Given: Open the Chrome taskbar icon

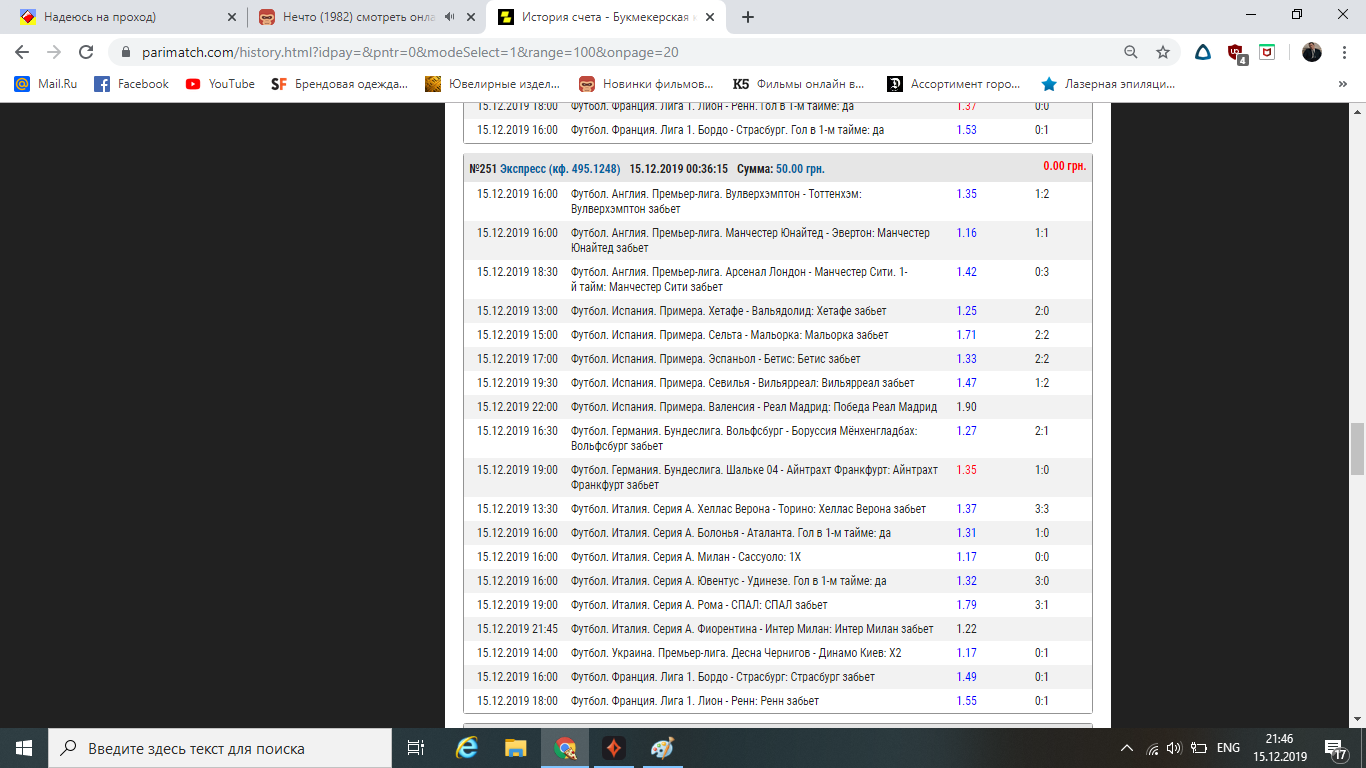Looking at the screenshot, I should point(565,748).
